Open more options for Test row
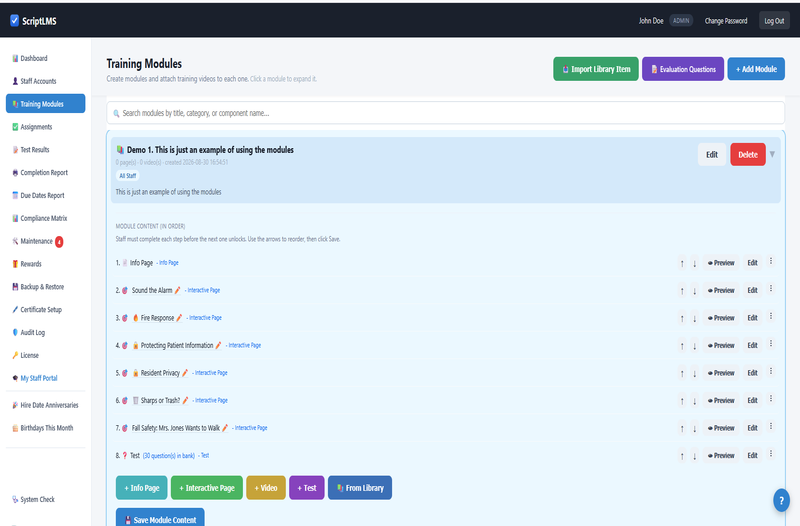This screenshot has width=800, height=526. pos(771,454)
